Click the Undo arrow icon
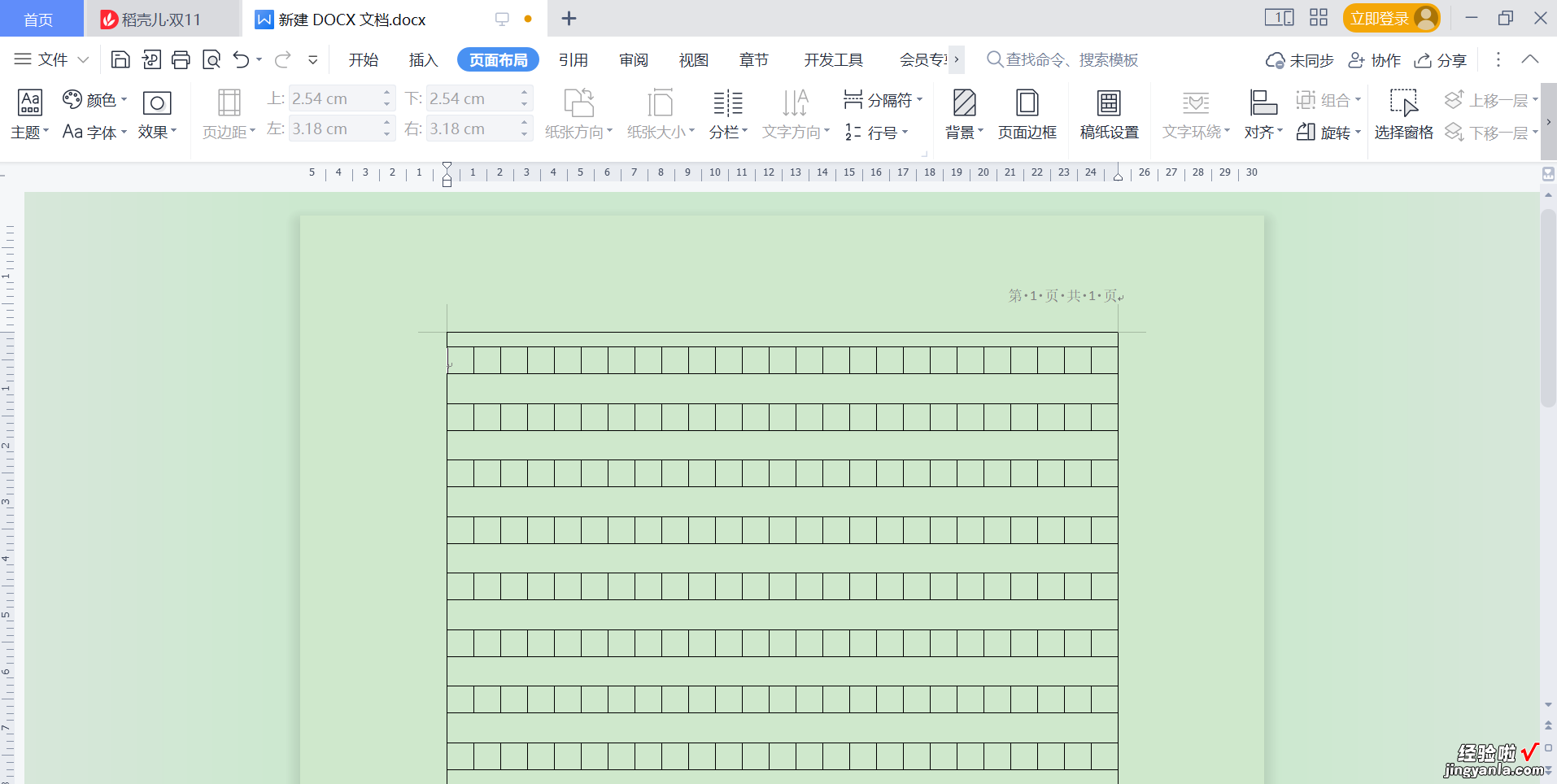Screen dimensions: 1557x784 point(241,59)
